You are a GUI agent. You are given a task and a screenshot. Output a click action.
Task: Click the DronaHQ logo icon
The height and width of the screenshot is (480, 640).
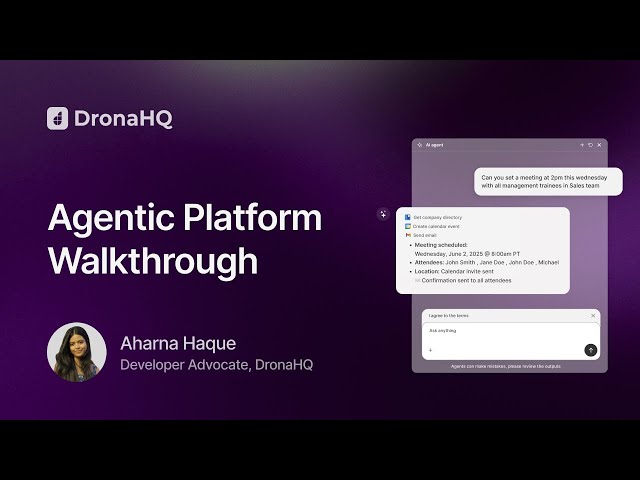coord(58,118)
